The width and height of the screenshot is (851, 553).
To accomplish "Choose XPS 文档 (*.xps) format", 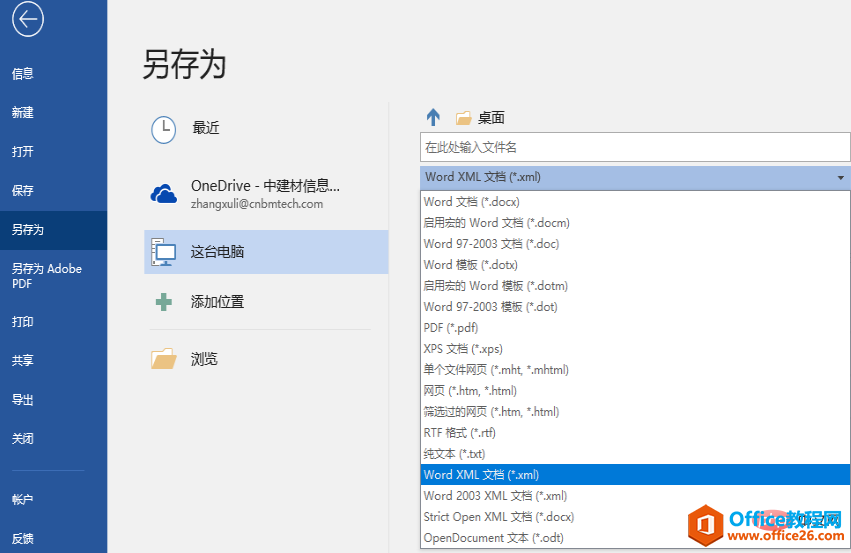I will click(635, 349).
